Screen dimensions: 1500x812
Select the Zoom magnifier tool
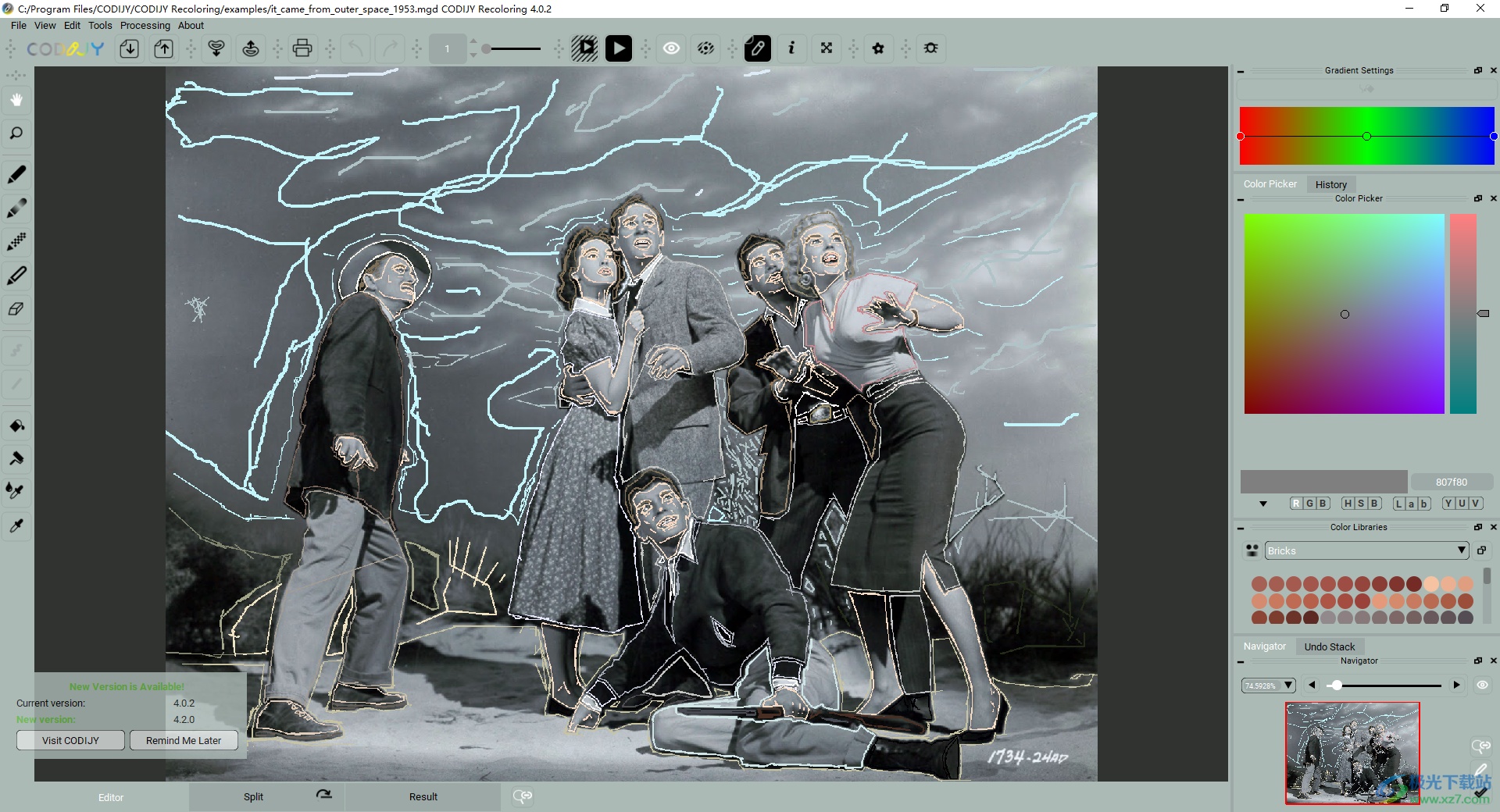[16, 134]
